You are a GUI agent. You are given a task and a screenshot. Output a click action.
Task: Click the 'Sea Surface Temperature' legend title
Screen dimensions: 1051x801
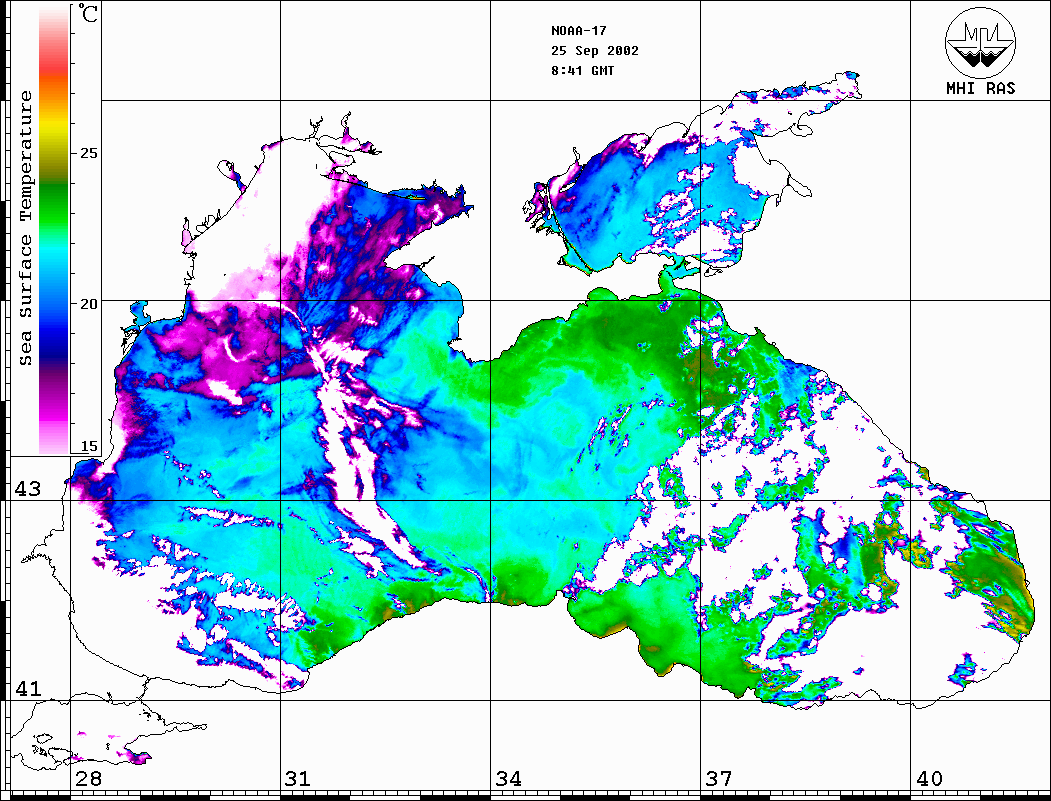(25, 228)
